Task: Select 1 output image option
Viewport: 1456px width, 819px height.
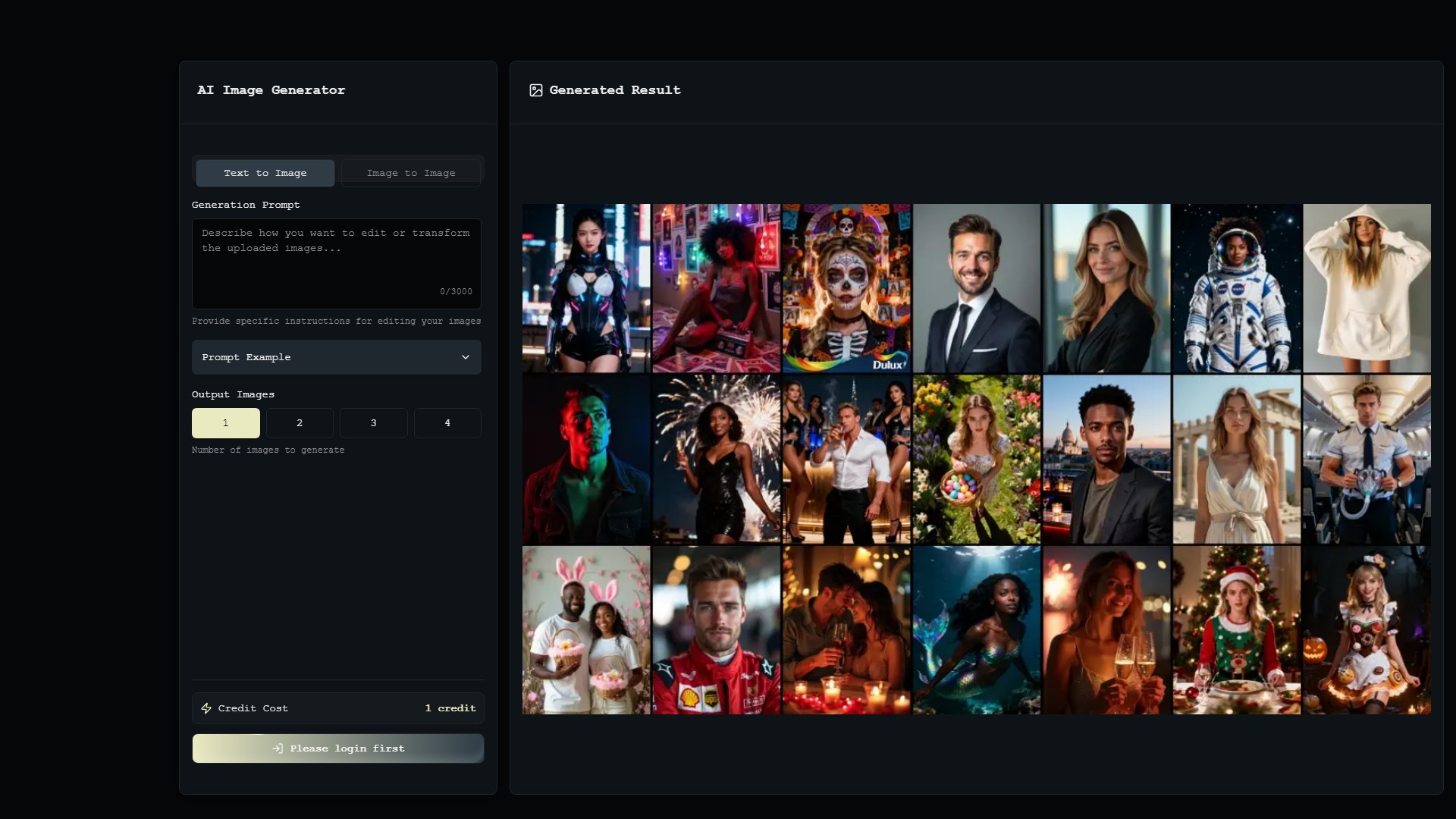Action: [225, 423]
